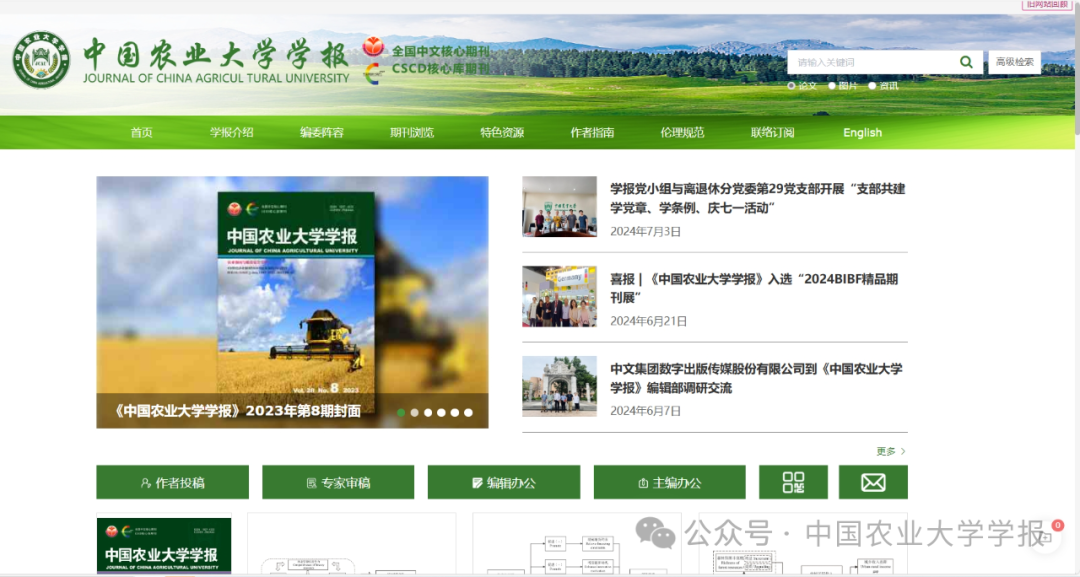Open the envelope email icon button
Image resolution: width=1080 pixels, height=577 pixels.
coord(873,482)
